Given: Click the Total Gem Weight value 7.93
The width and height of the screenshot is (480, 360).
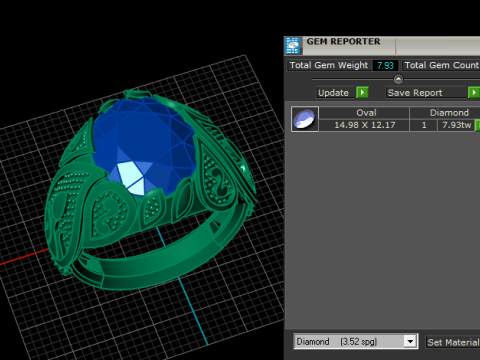Looking at the screenshot, I should point(385,65).
